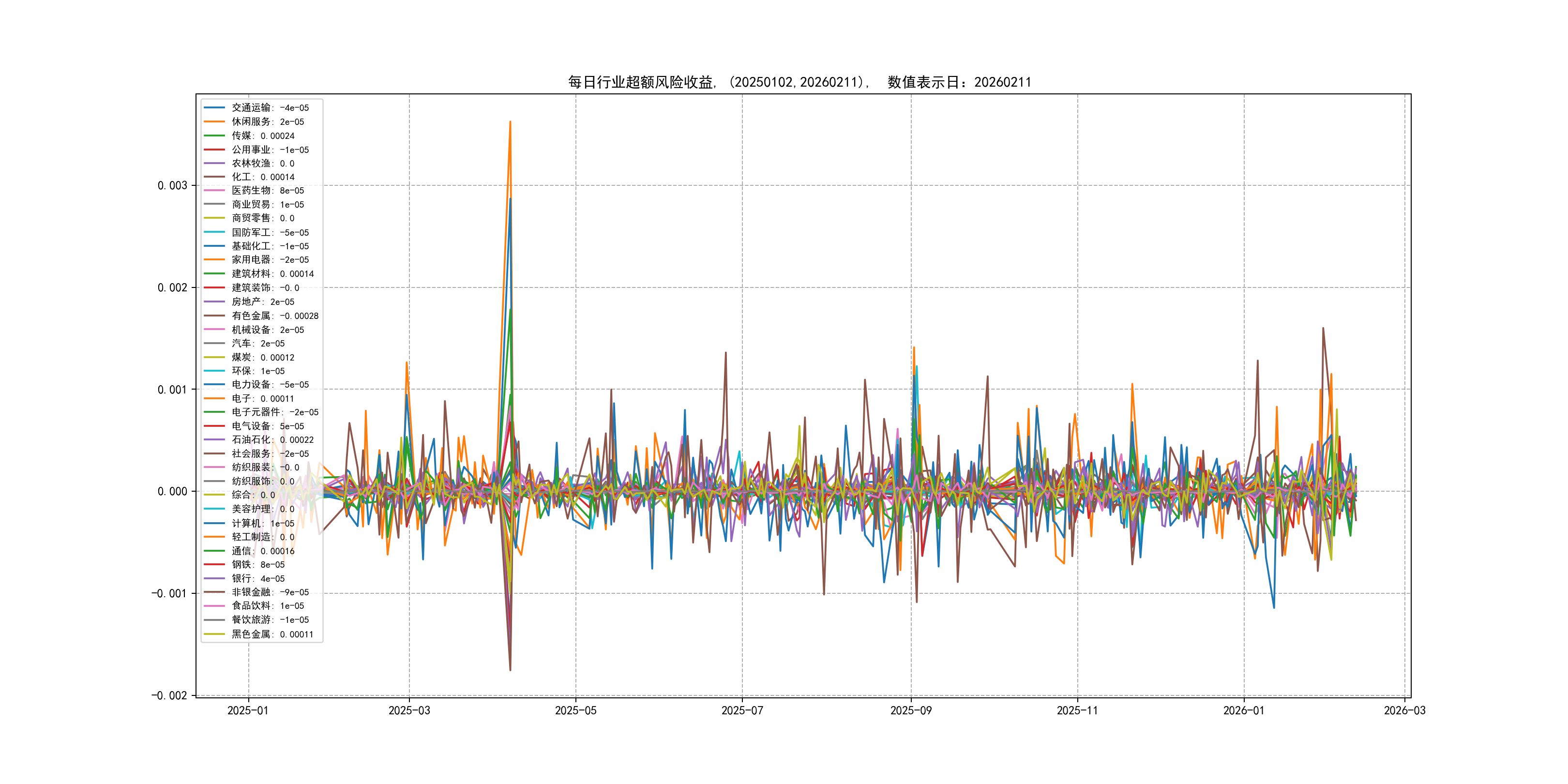The image size is (1568, 784).
Task: Click the 2026-01 x-axis tick label
Action: (x=1244, y=711)
